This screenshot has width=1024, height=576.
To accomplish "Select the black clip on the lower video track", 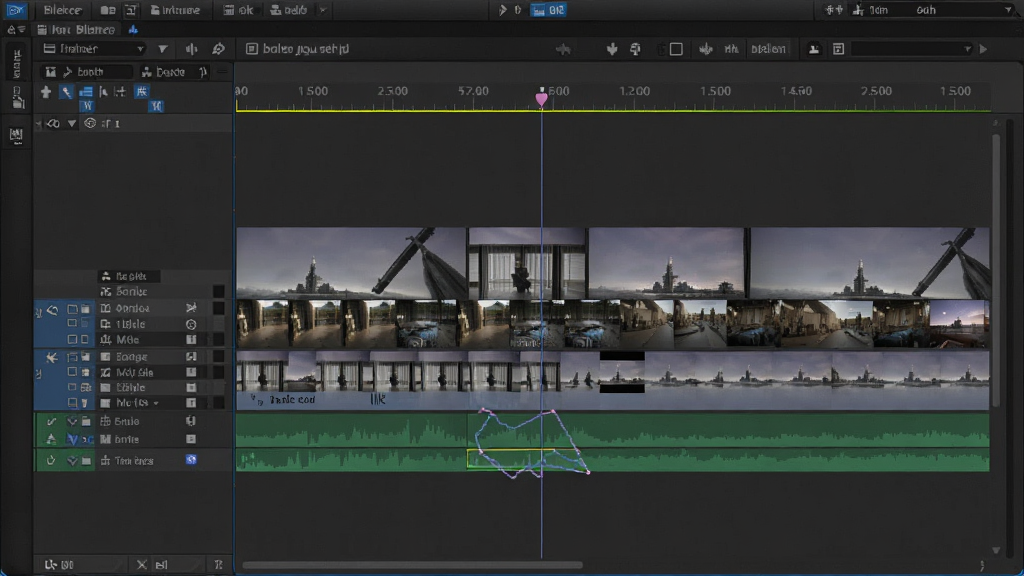I will pos(622,372).
